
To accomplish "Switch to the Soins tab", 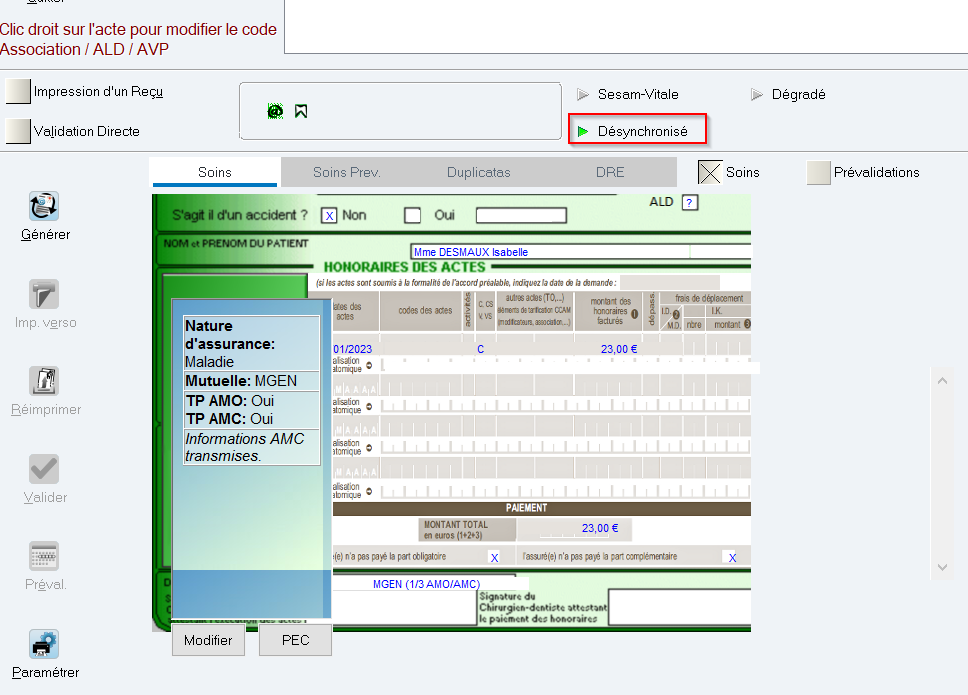I will tap(215, 172).
